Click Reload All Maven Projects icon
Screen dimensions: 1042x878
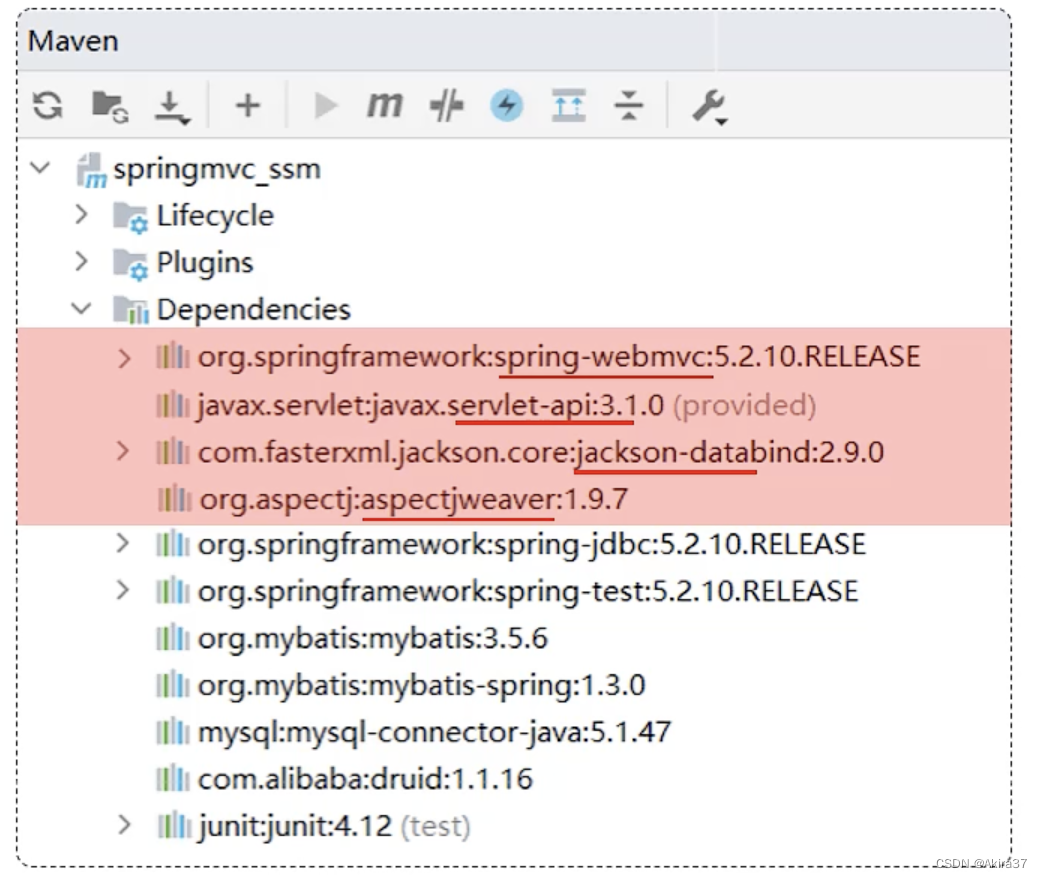(x=48, y=105)
